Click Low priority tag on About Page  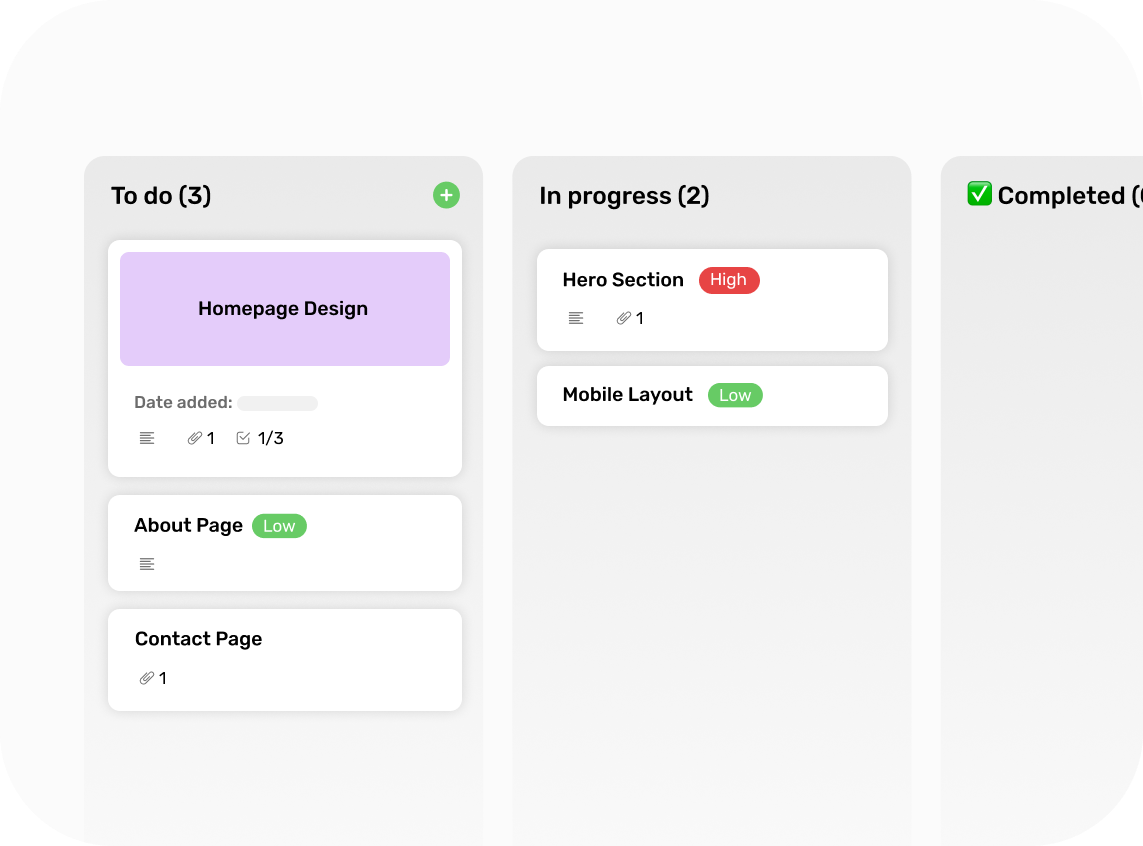pos(279,526)
